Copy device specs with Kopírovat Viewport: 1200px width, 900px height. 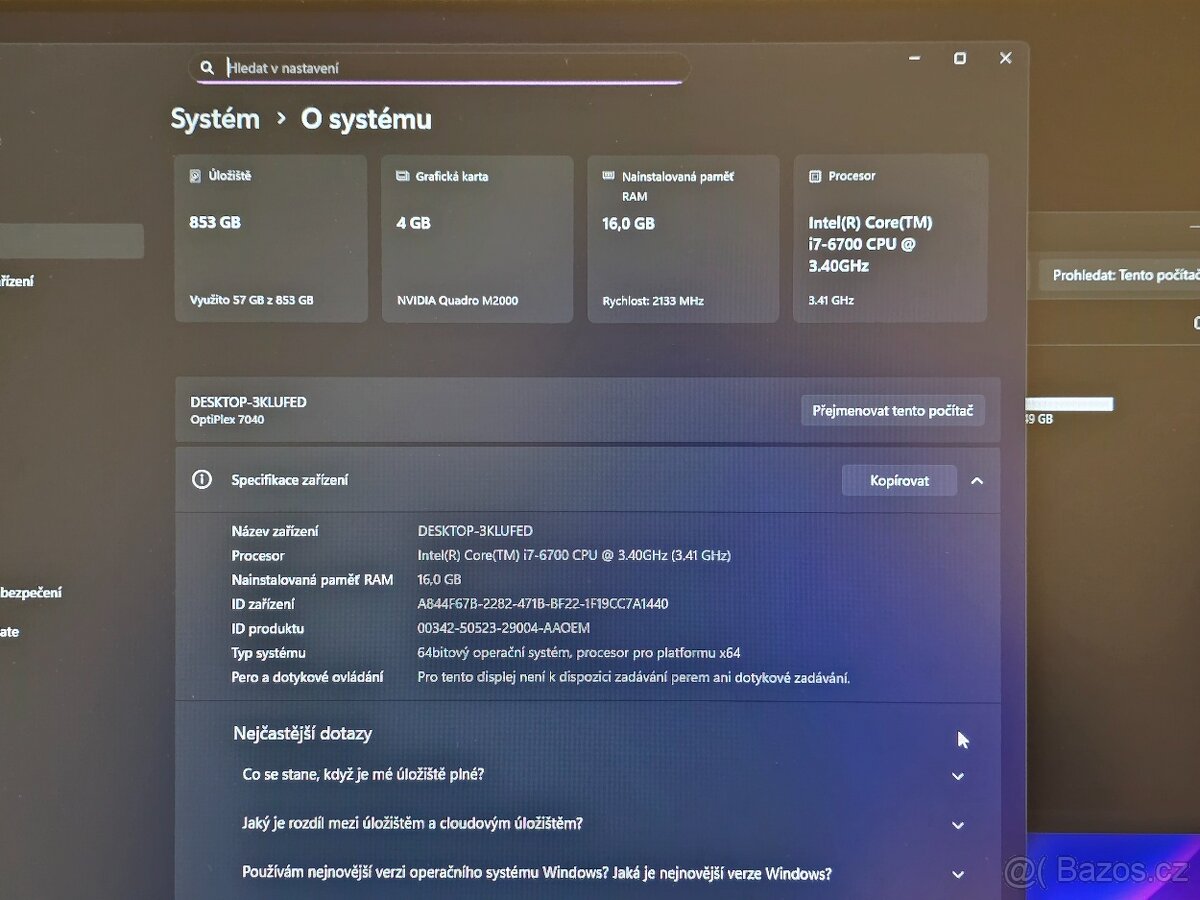click(899, 481)
